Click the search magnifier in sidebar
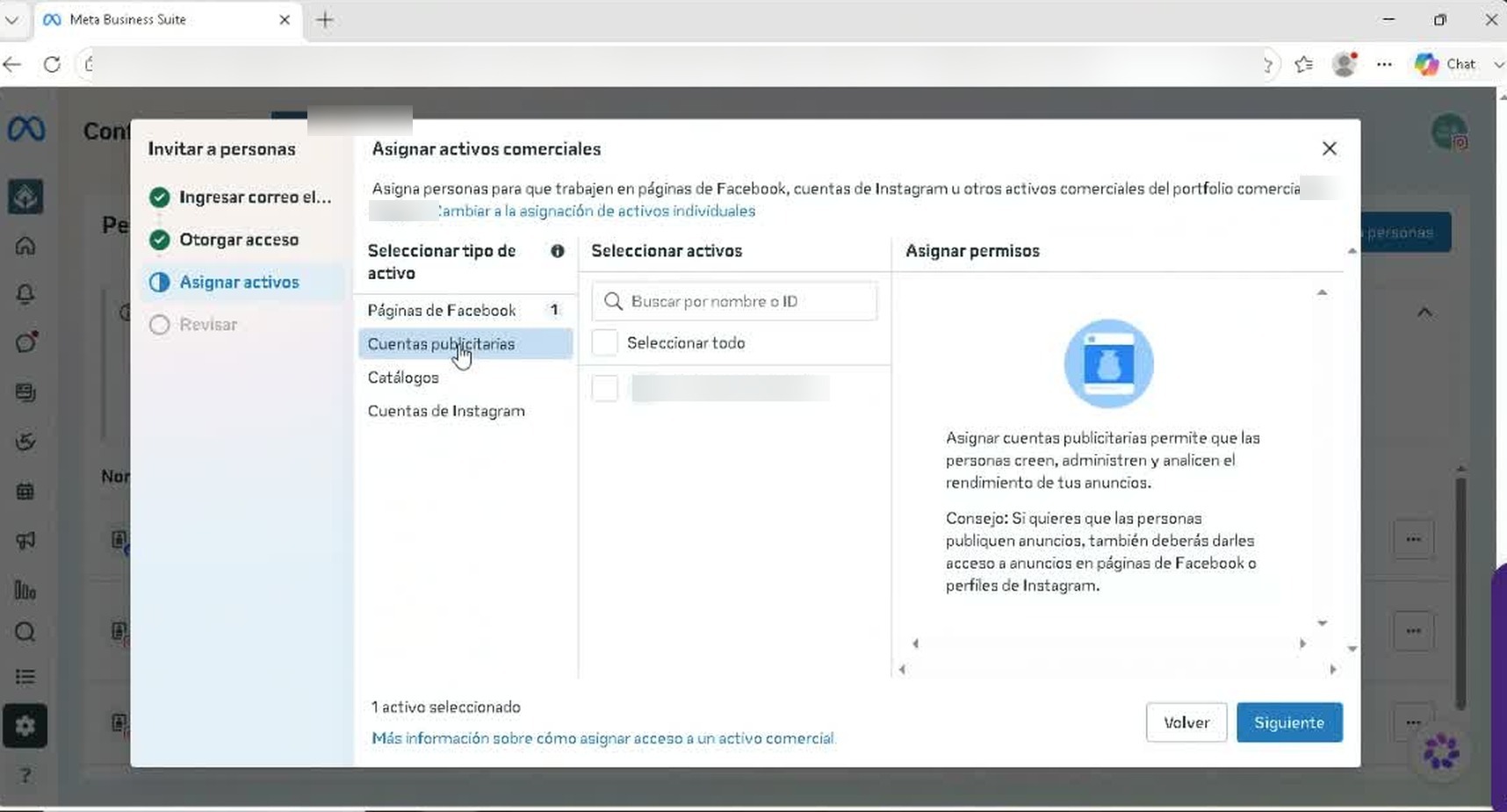The height and width of the screenshot is (812, 1507). click(25, 632)
